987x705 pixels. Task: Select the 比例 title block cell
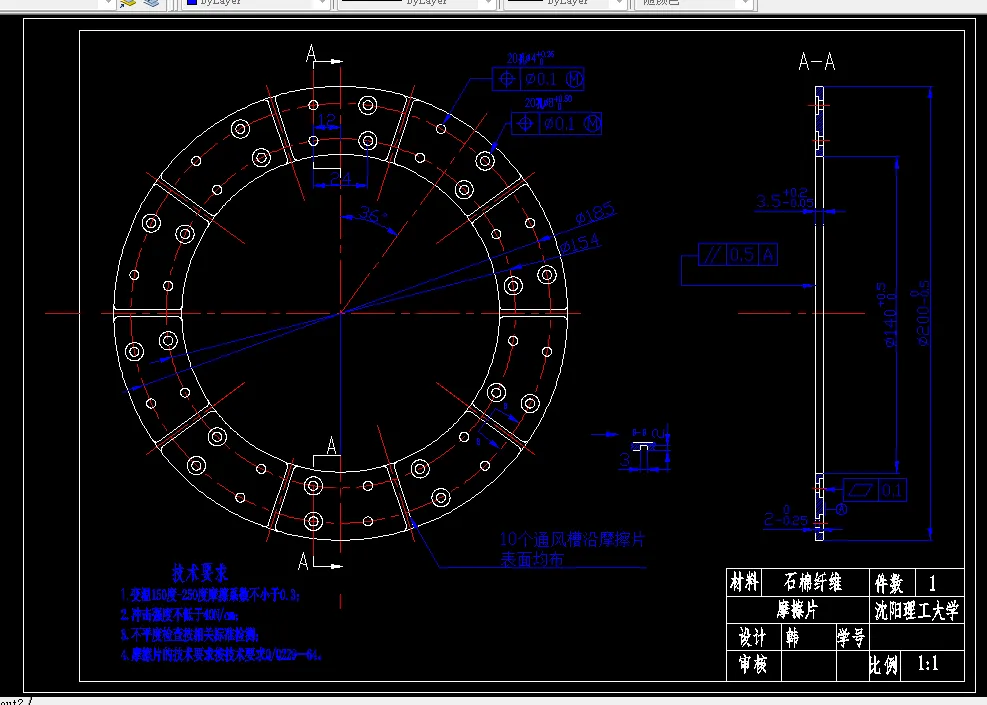pyautogui.click(x=885, y=665)
